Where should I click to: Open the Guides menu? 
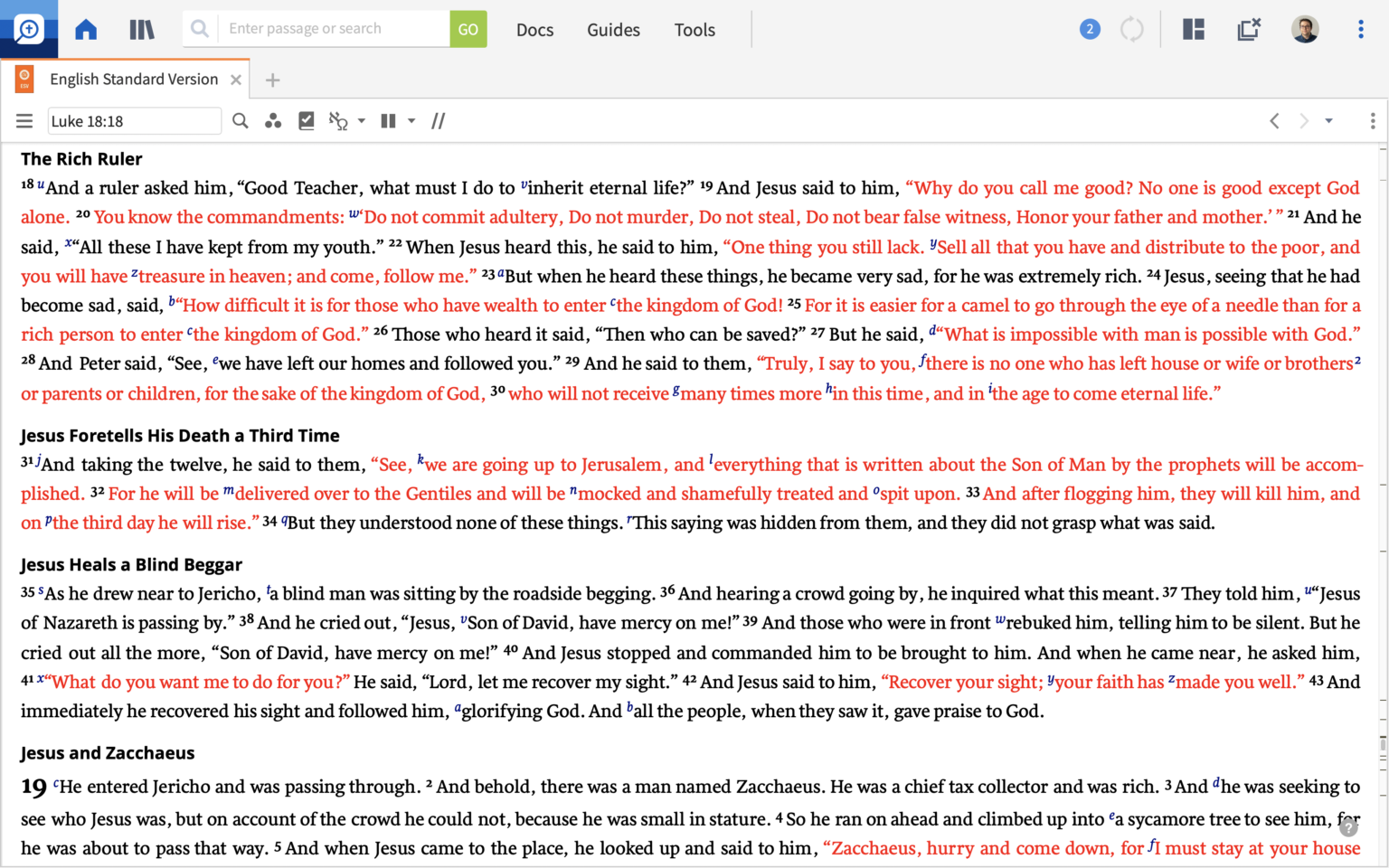pyautogui.click(x=613, y=30)
